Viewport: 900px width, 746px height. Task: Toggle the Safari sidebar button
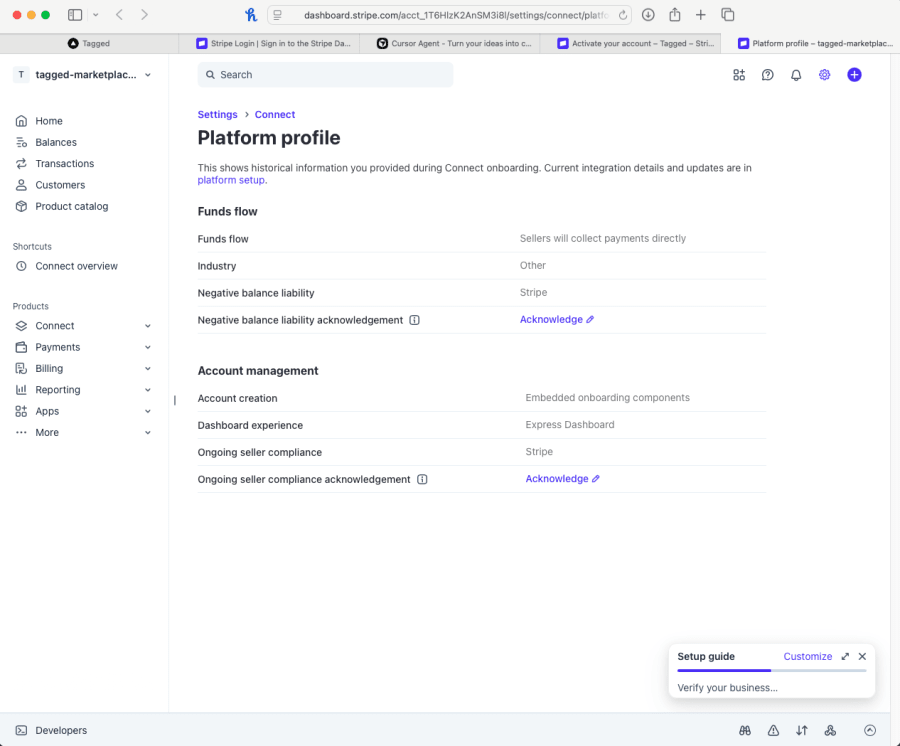[x=75, y=15]
